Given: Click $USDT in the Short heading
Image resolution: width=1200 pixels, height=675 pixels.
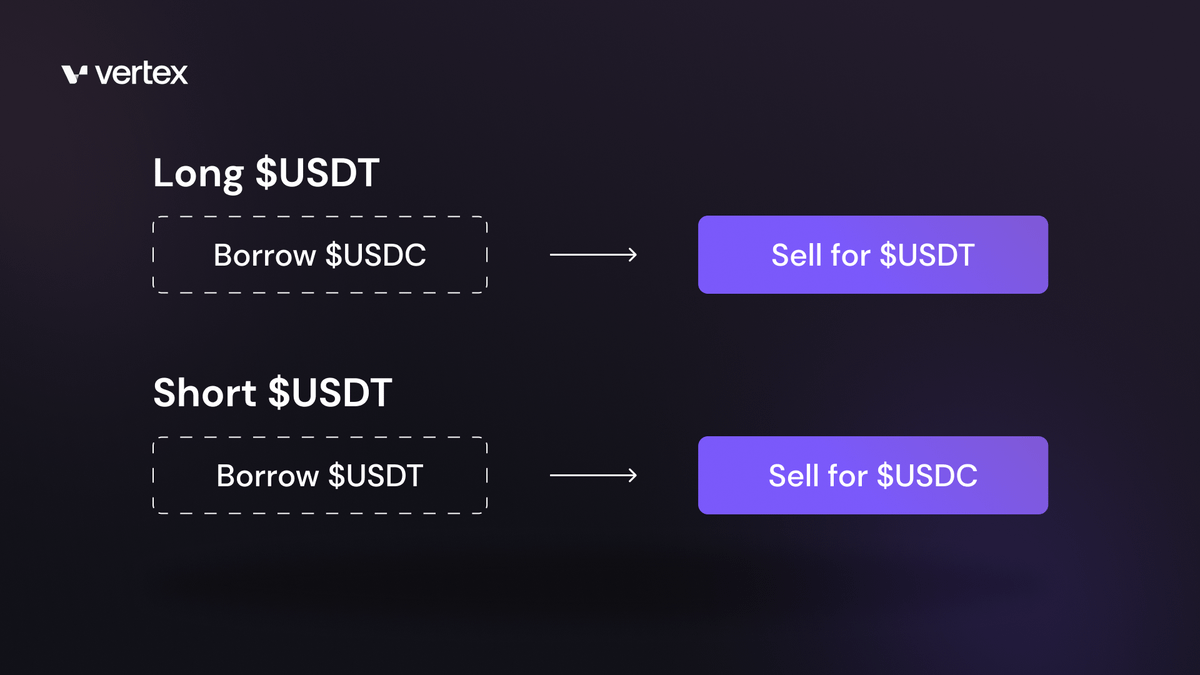Looking at the screenshot, I should (x=330, y=393).
